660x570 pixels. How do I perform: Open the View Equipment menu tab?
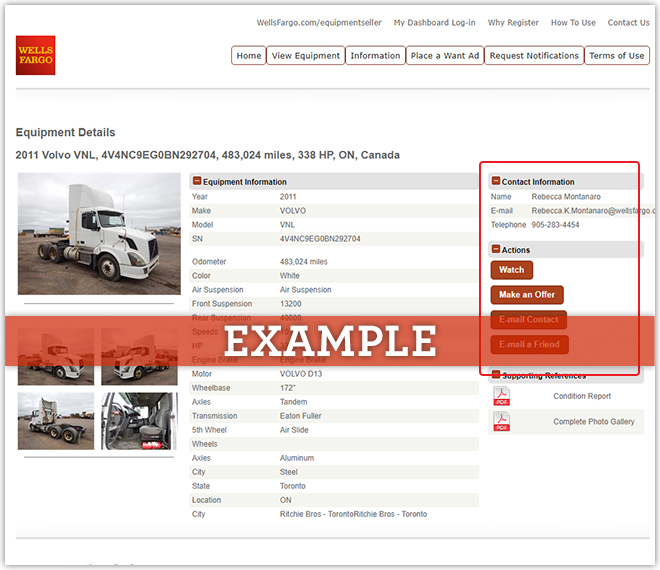pyautogui.click(x=306, y=56)
